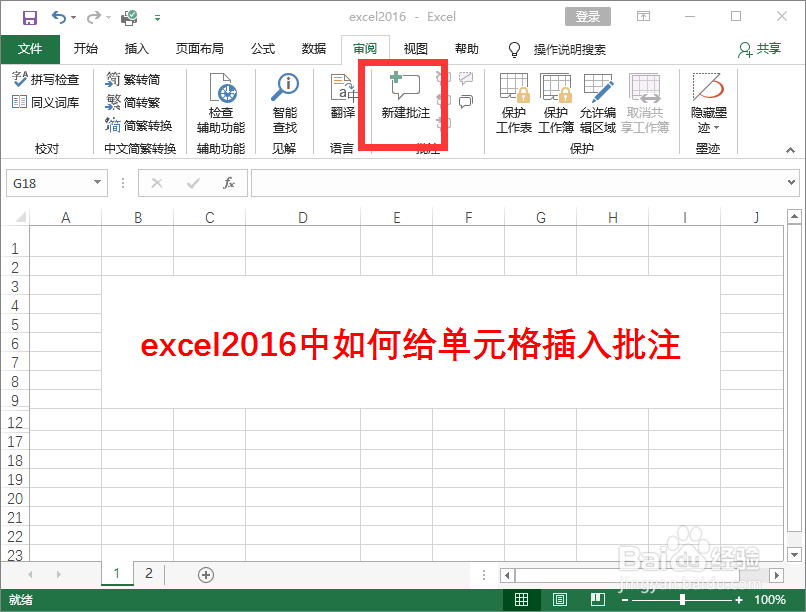Switch to Normal view in status bar

[521, 599]
